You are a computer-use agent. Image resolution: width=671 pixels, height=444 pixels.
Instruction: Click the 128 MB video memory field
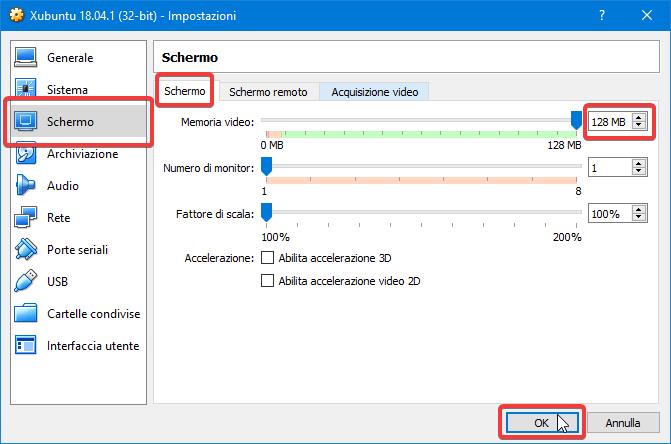tap(609, 122)
